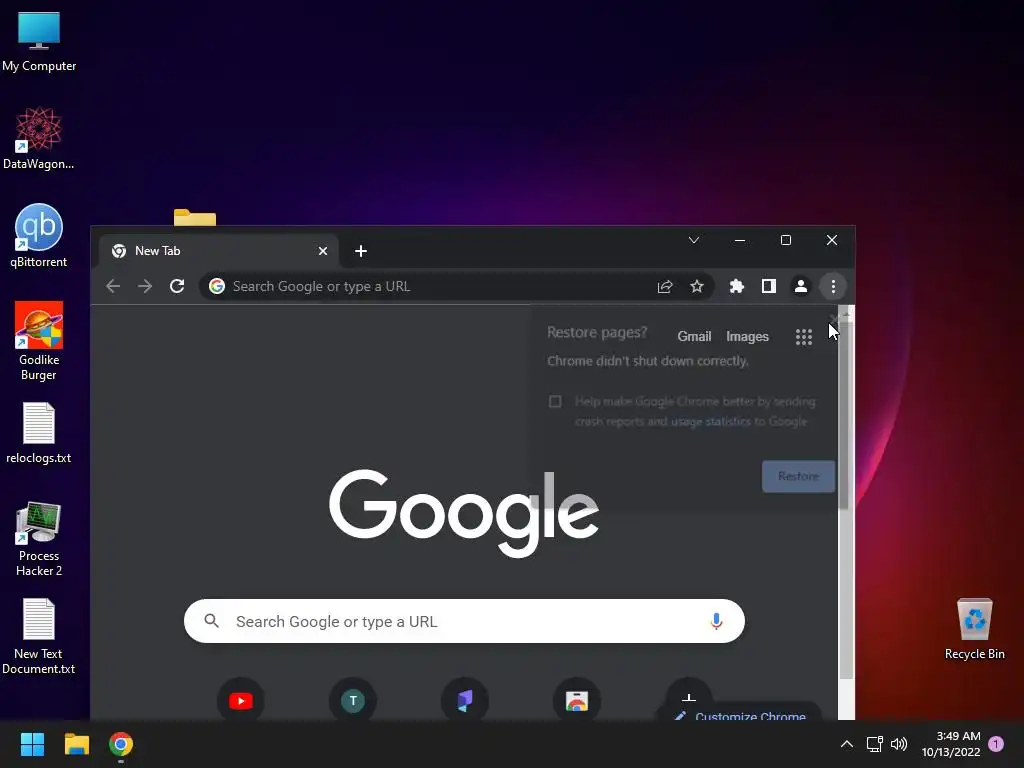Open network settings from the system tray

coord(874,744)
